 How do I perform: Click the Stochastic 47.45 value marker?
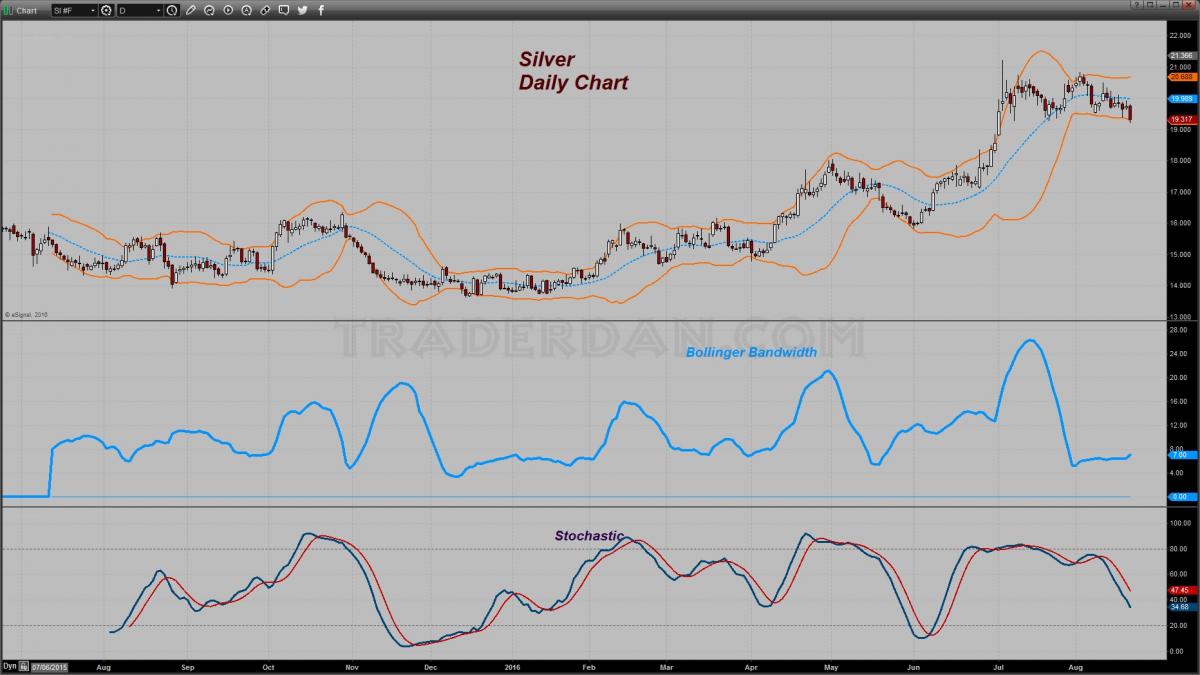[1181, 590]
